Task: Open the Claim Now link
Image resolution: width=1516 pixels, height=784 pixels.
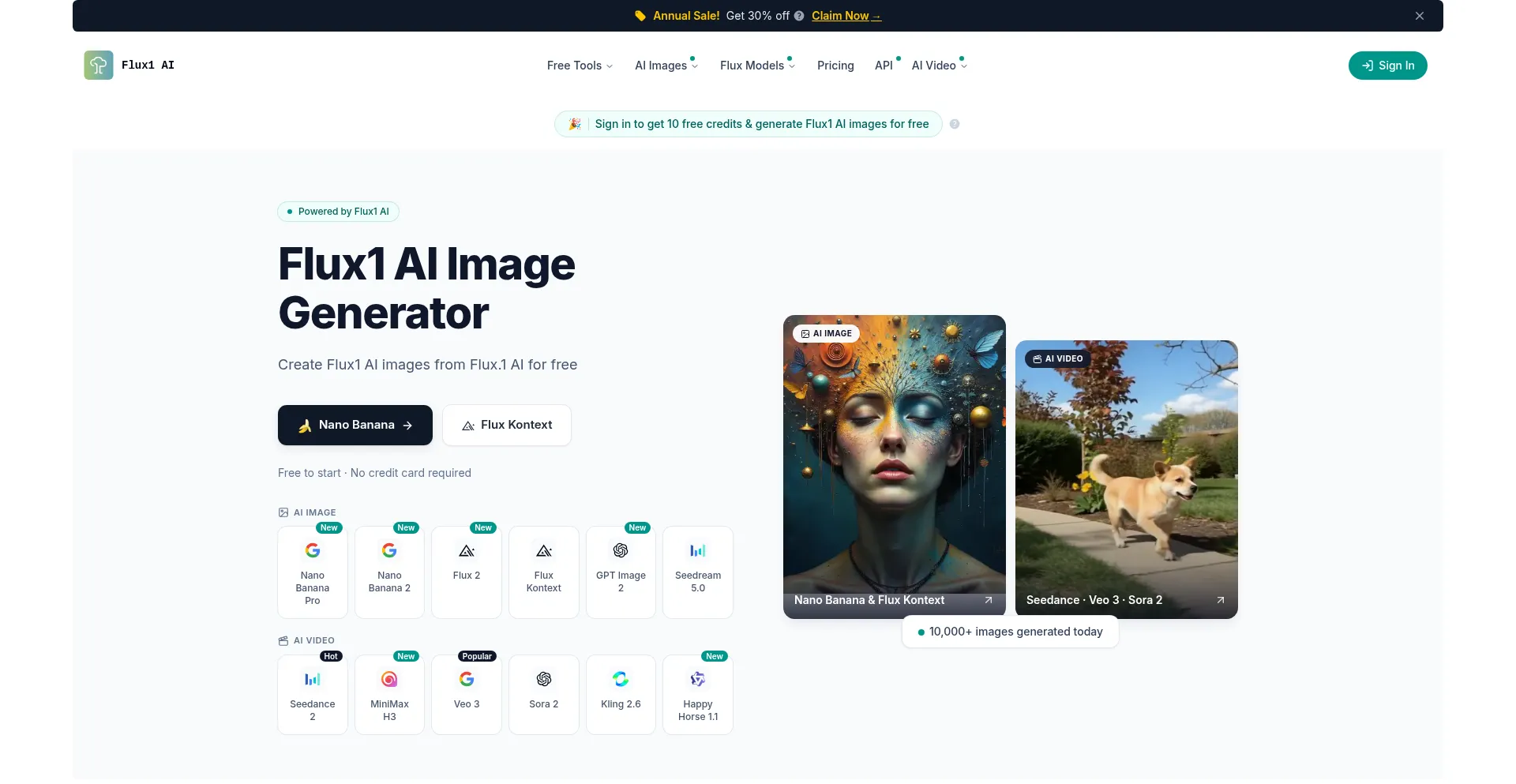Action: point(846,16)
